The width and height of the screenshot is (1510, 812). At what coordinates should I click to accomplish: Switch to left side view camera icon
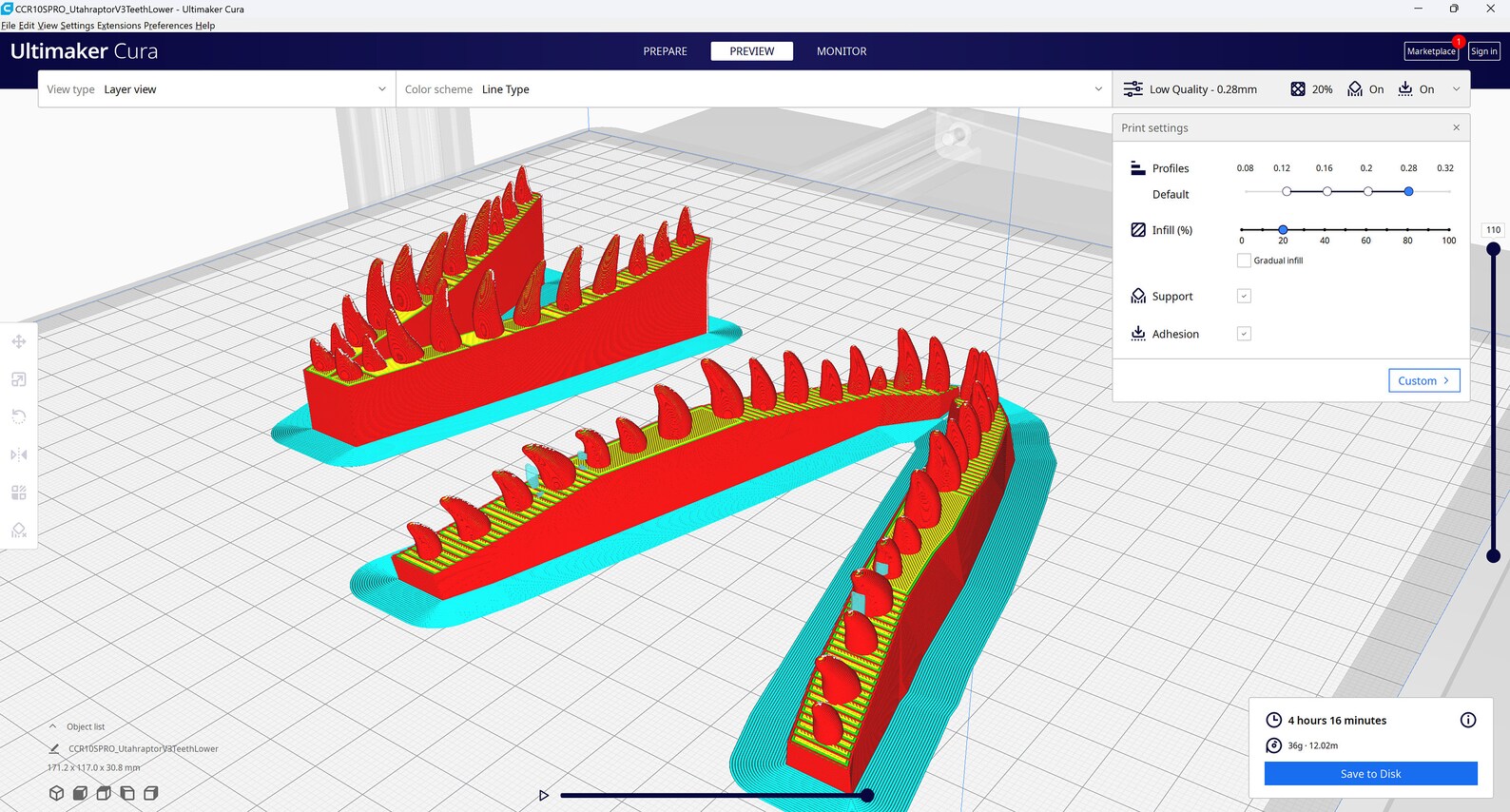(x=127, y=793)
